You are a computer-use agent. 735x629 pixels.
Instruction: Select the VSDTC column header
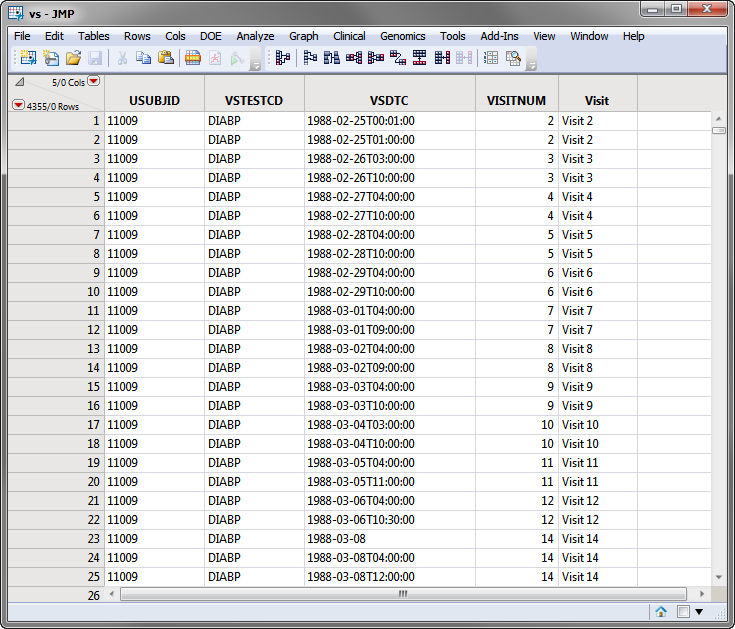[x=389, y=100]
